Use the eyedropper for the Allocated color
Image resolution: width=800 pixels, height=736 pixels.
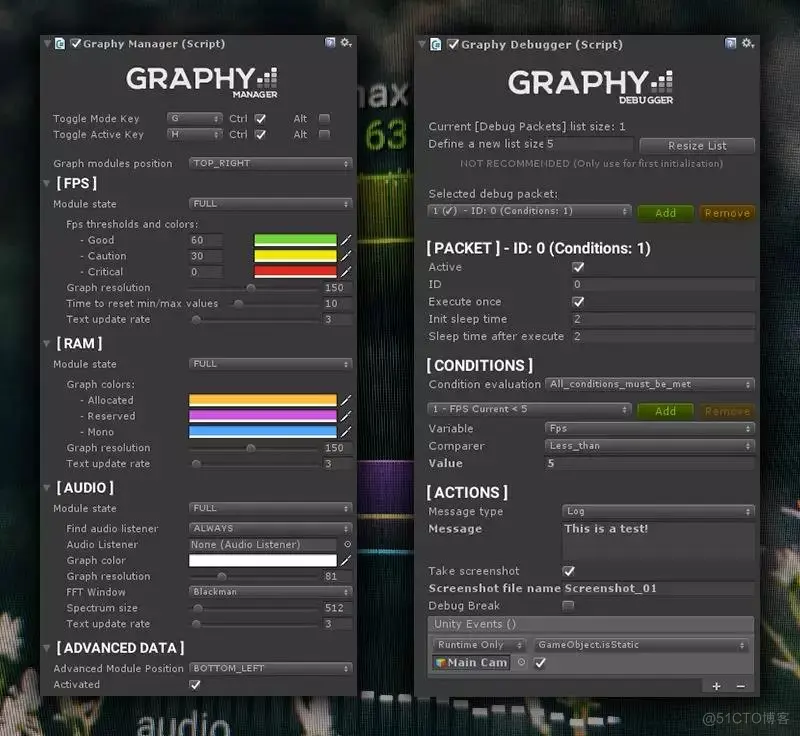346,400
